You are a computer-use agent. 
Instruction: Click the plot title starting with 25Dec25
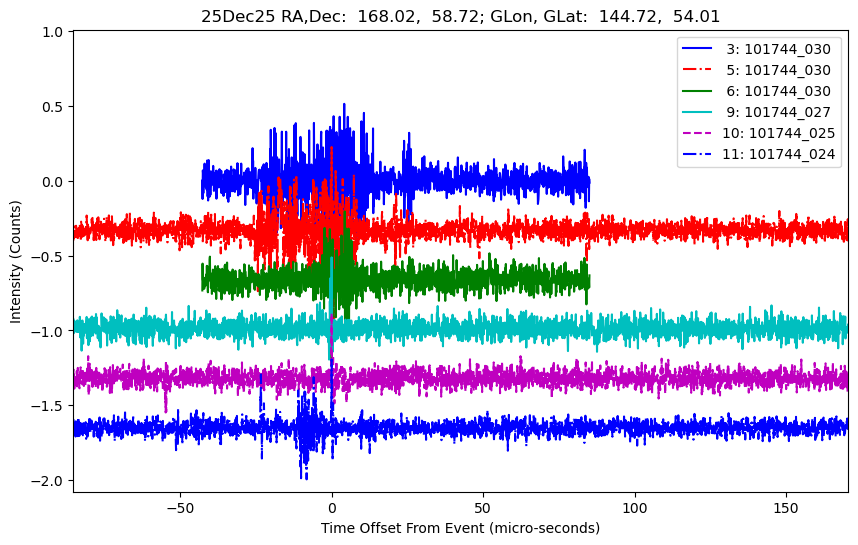coord(460,16)
